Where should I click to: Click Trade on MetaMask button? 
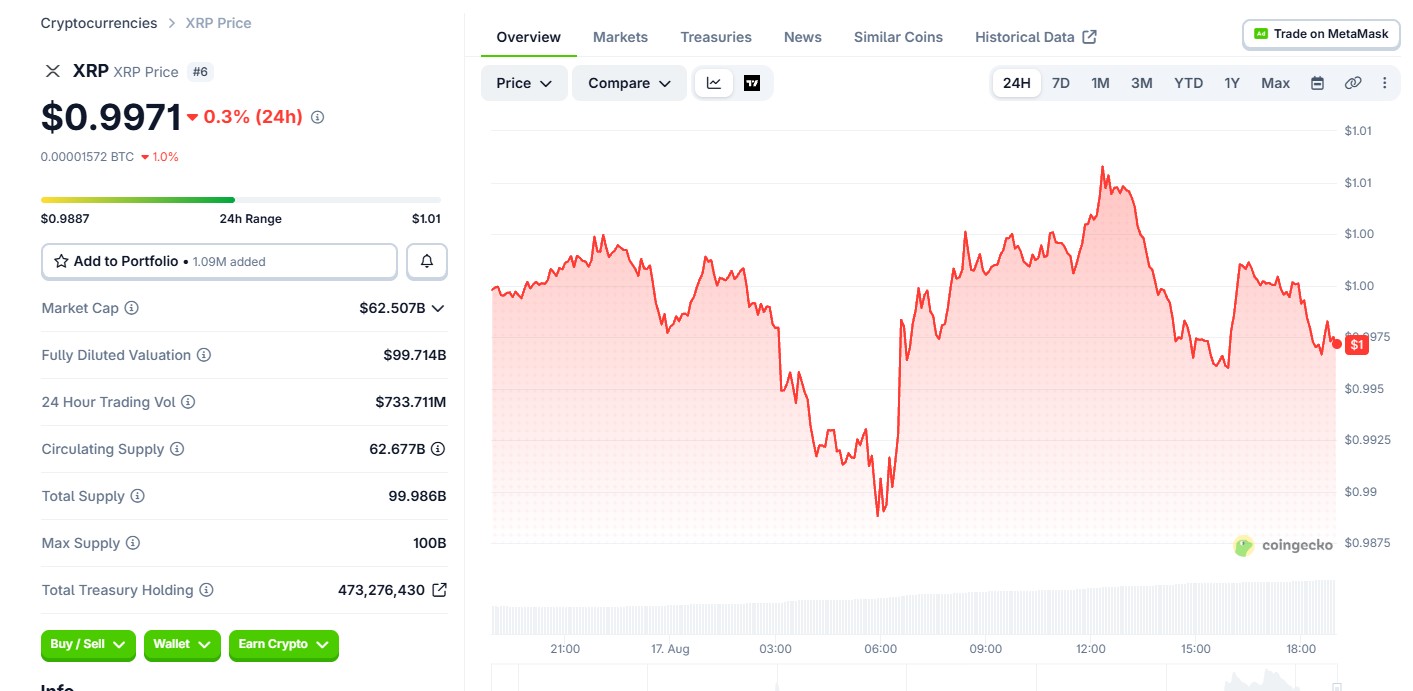[x=1321, y=34]
